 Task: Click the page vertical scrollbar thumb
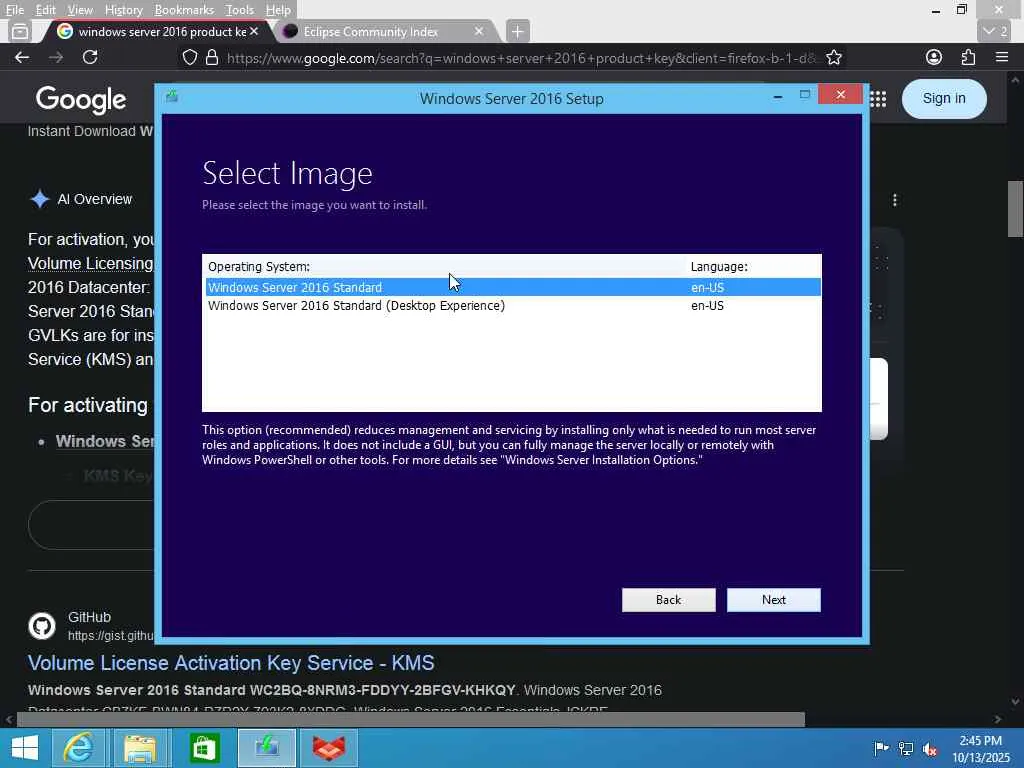(x=1015, y=209)
